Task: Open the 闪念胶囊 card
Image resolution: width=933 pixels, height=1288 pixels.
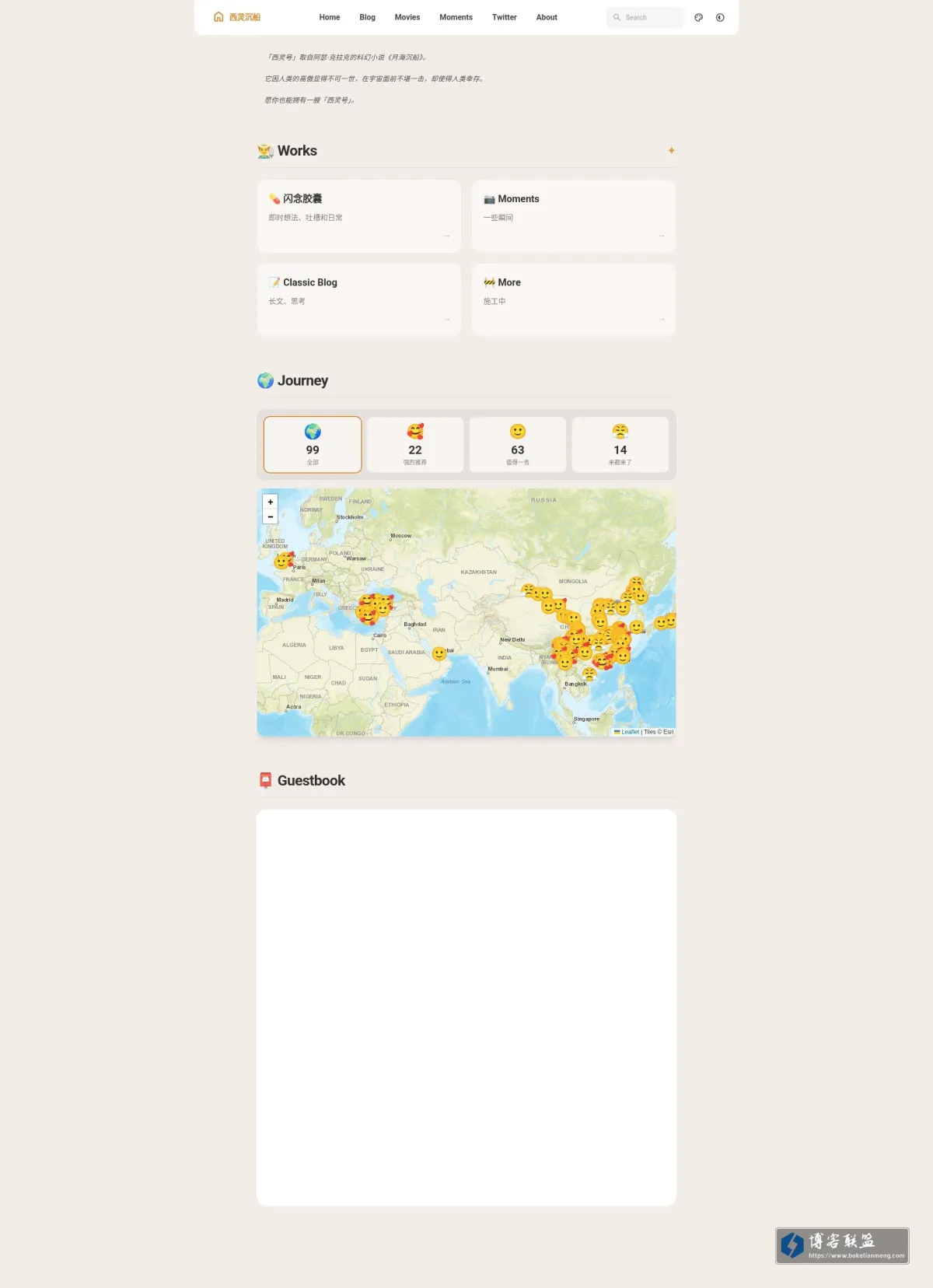Action: click(359, 216)
